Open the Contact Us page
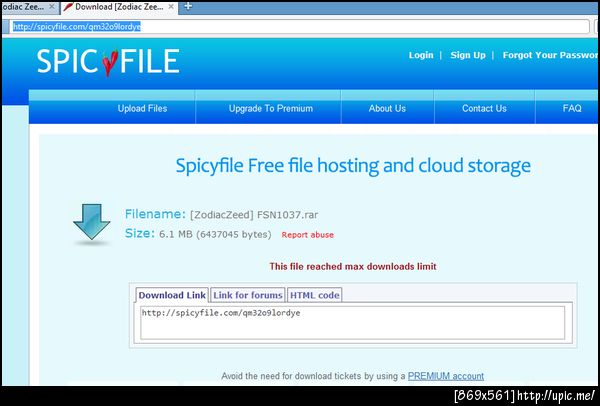 [484, 108]
